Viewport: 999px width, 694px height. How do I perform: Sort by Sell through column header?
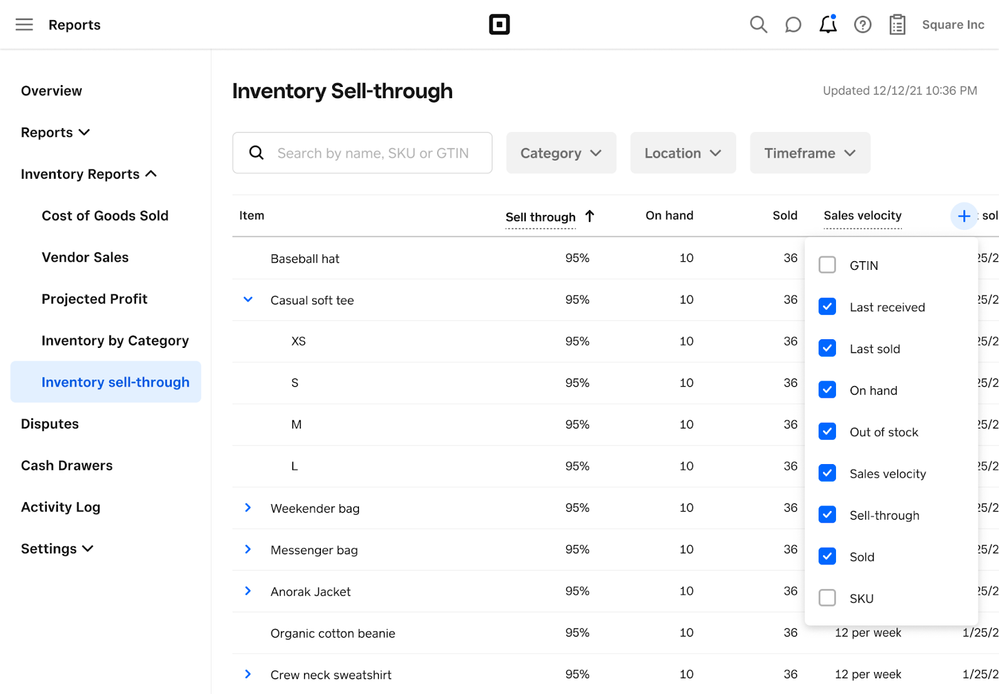pos(541,217)
